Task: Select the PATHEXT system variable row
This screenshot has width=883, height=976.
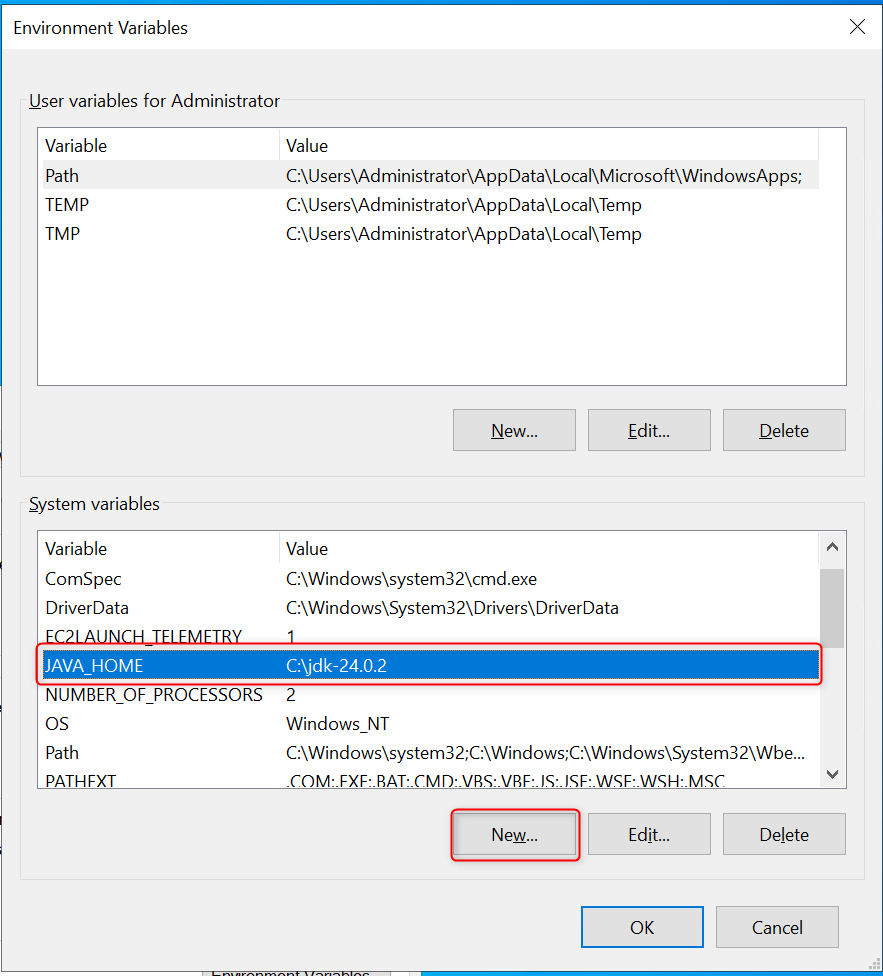Action: tap(431, 779)
